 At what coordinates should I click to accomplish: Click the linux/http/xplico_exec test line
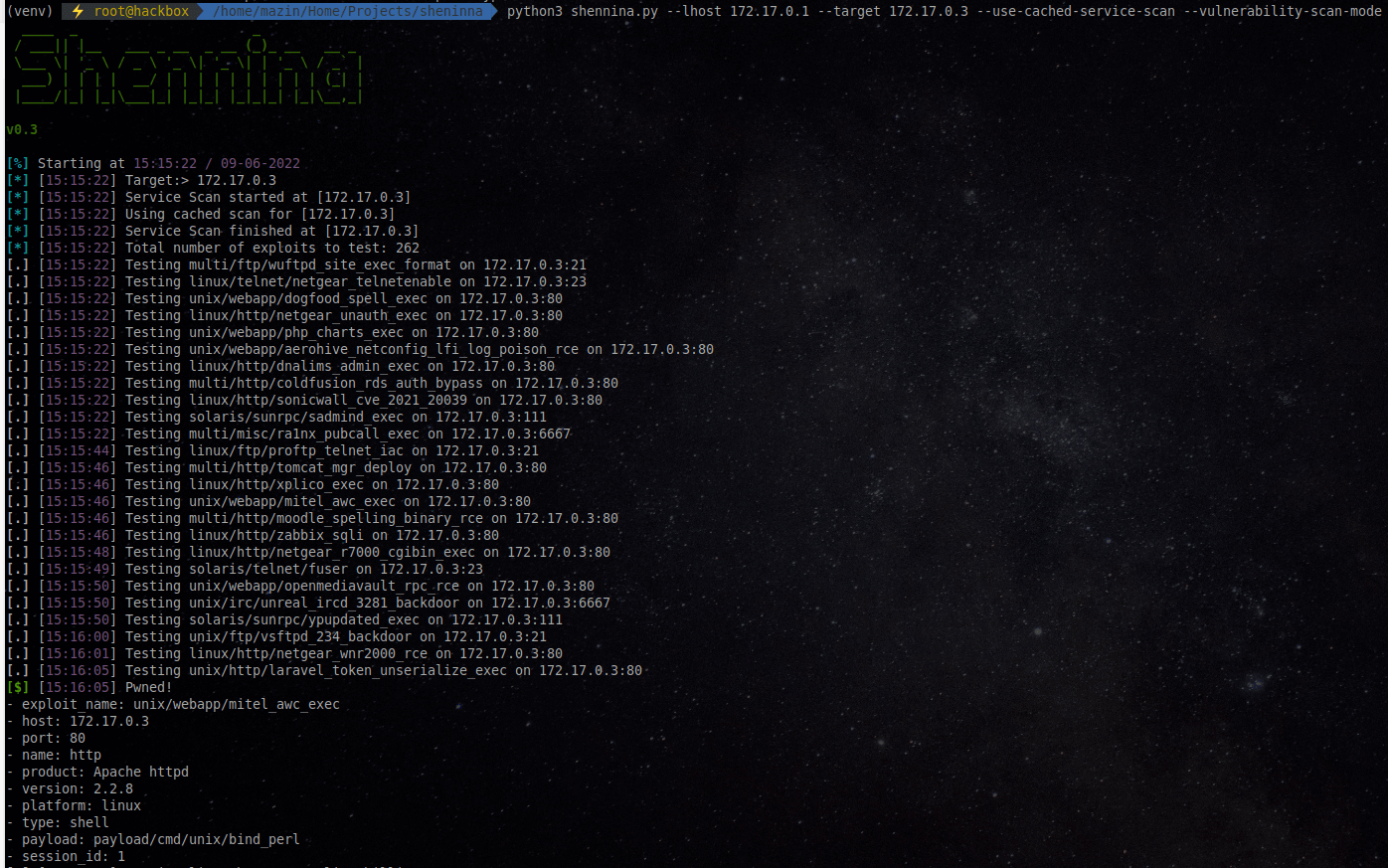point(253,484)
